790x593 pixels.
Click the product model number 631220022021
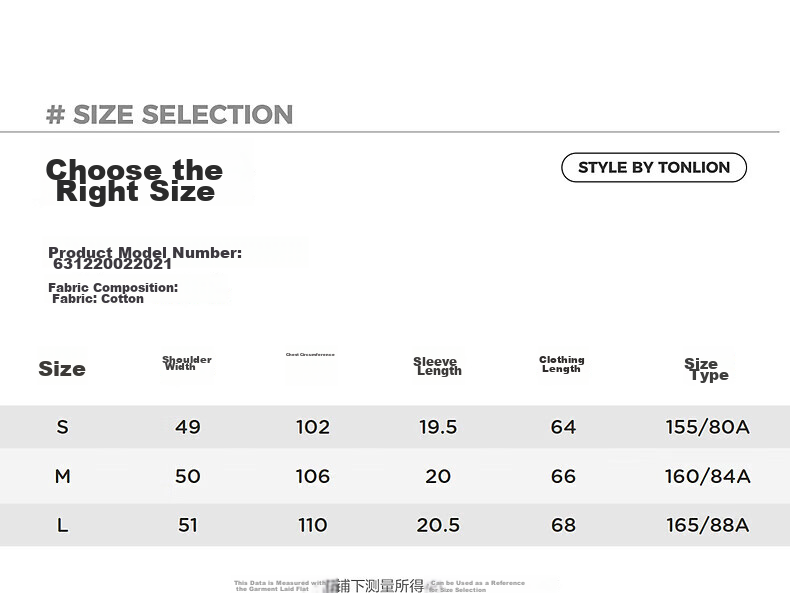tap(112, 264)
